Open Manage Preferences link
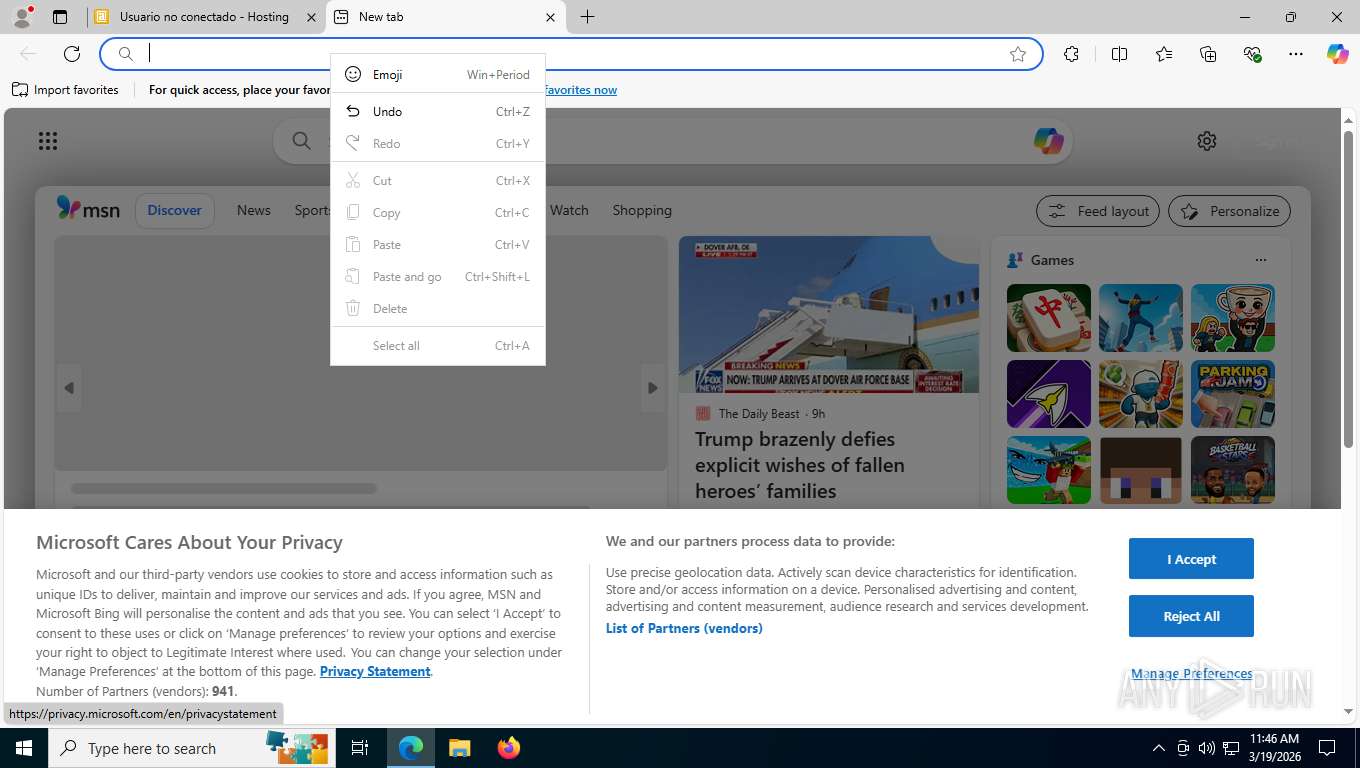Image resolution: width=1360 pixels, height=768 pixels. point(1191,674)
